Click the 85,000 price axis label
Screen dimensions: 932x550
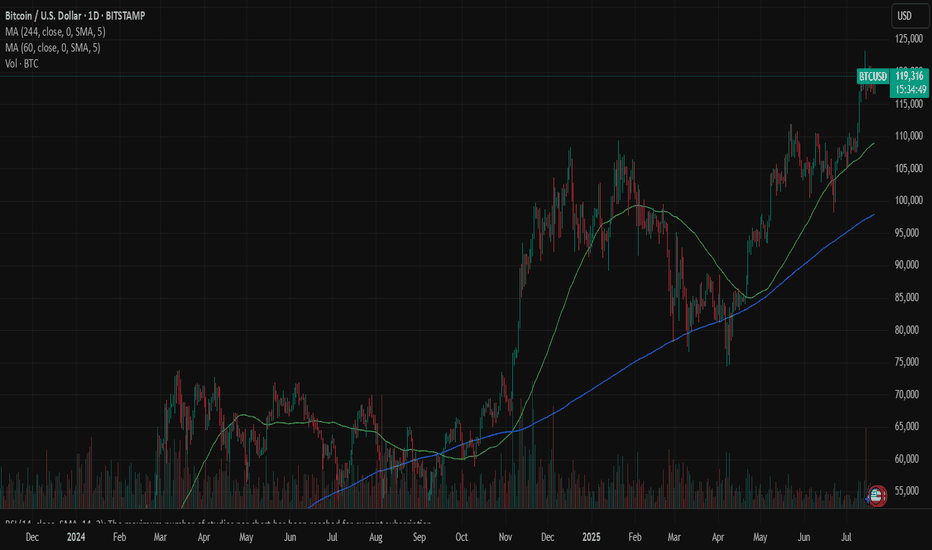(909, 297)
